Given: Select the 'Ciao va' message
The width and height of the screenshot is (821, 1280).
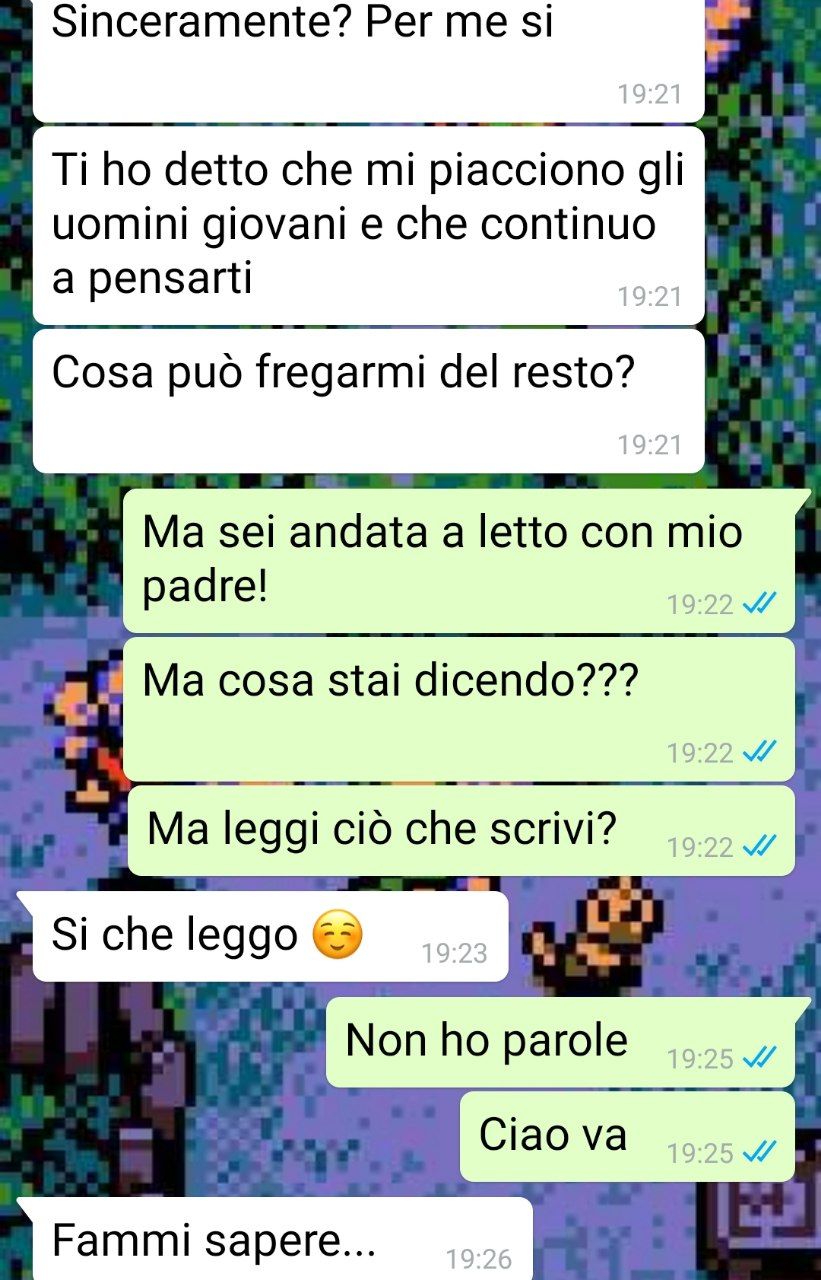Looking at the screenshot, I should (627, 1137).
